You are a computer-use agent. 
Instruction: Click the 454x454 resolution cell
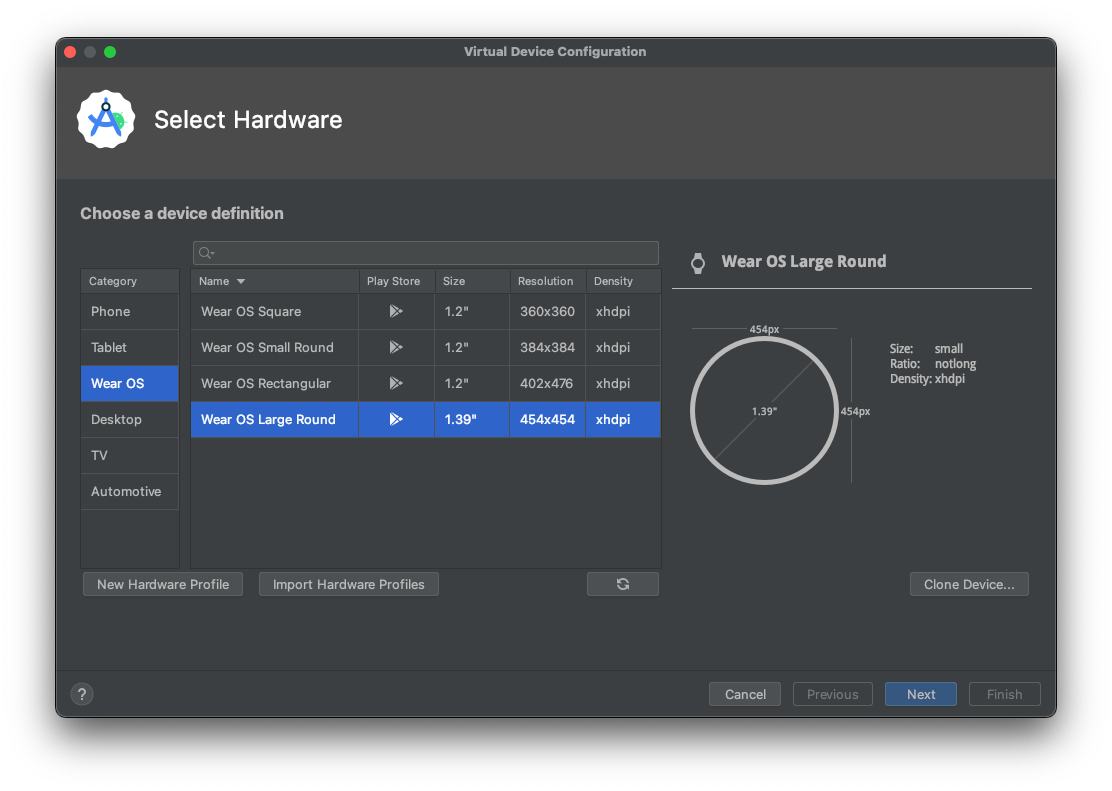(547, 419)
